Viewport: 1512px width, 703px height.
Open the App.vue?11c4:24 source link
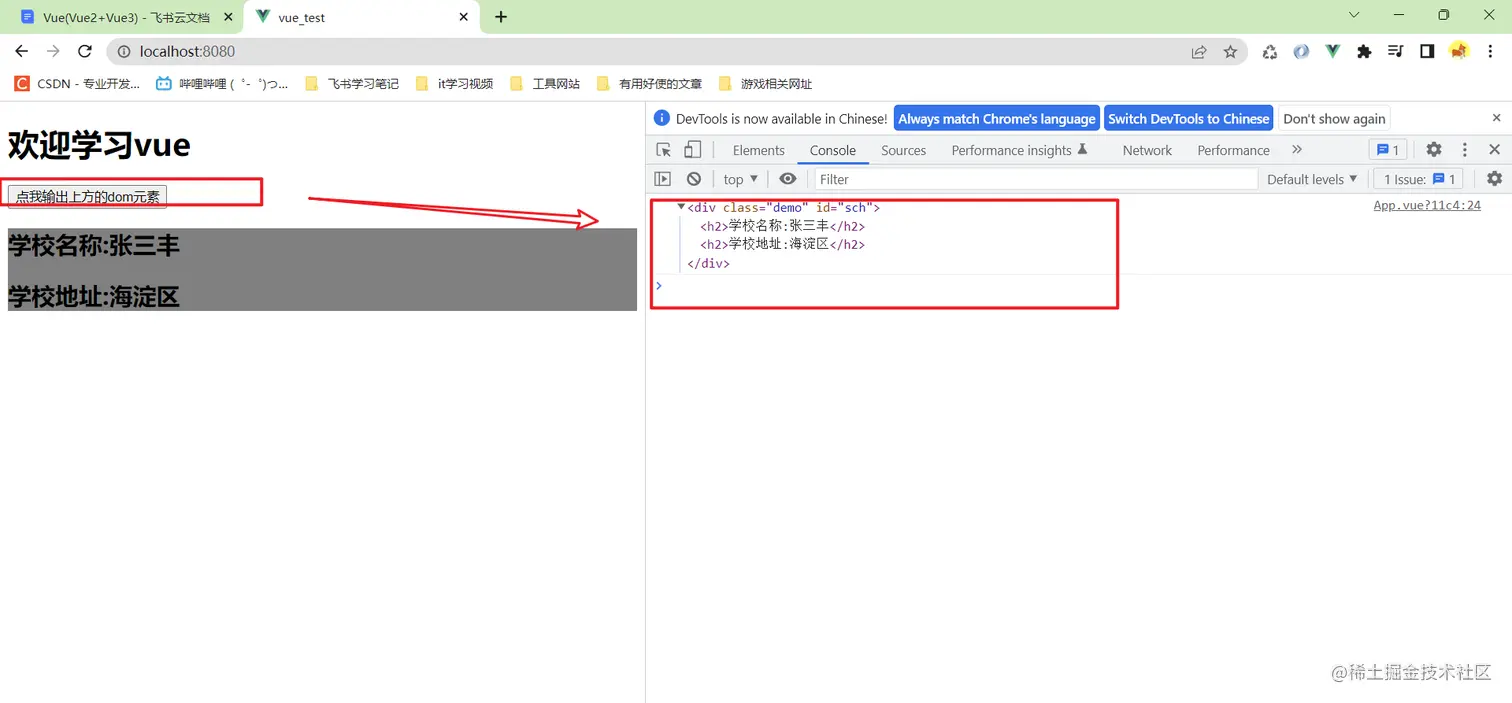click(1427, 205)
